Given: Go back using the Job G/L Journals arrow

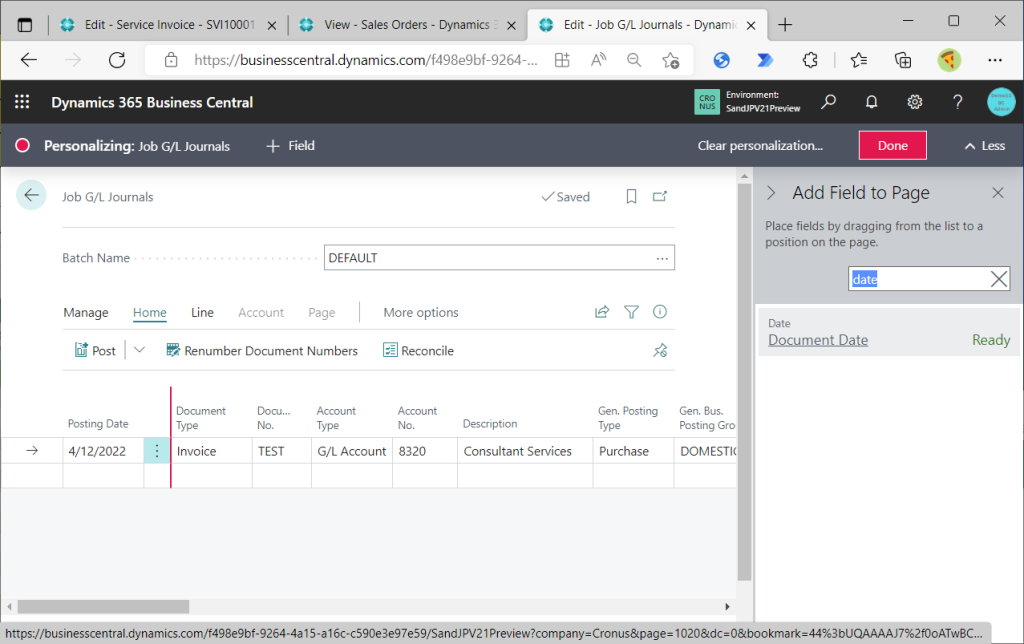Looking at the screenshot, I should click(x=31, y=195).
